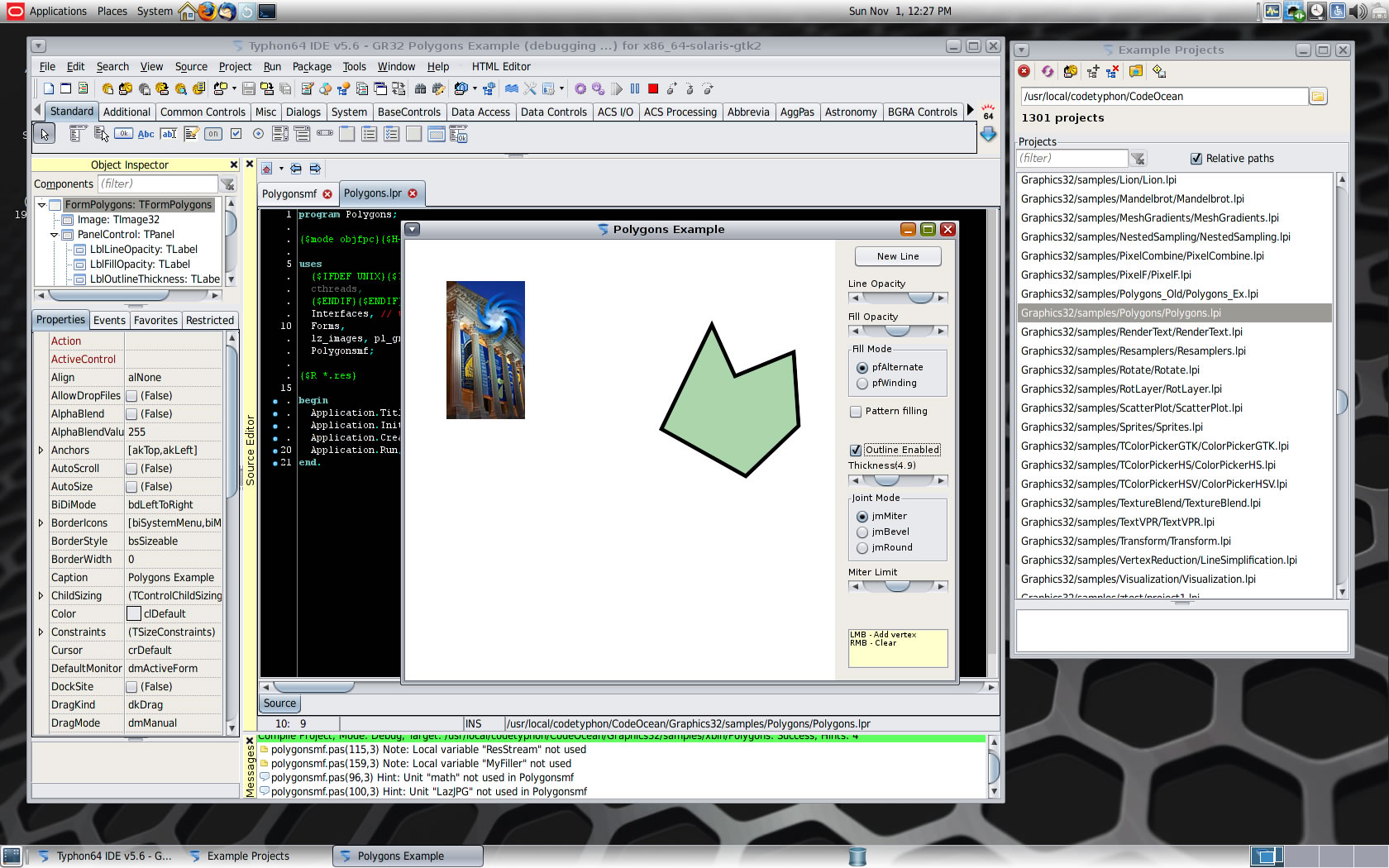Click the green Run arrow icon
The height and width of the screenshot is (868, 1389).
tap(617, 88)
